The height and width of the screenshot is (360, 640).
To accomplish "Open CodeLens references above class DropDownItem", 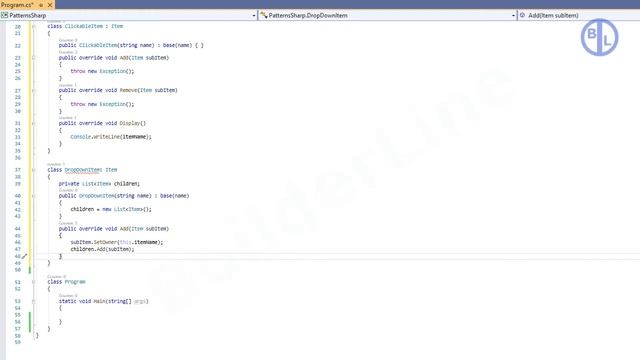I will [x=56, y=164].
